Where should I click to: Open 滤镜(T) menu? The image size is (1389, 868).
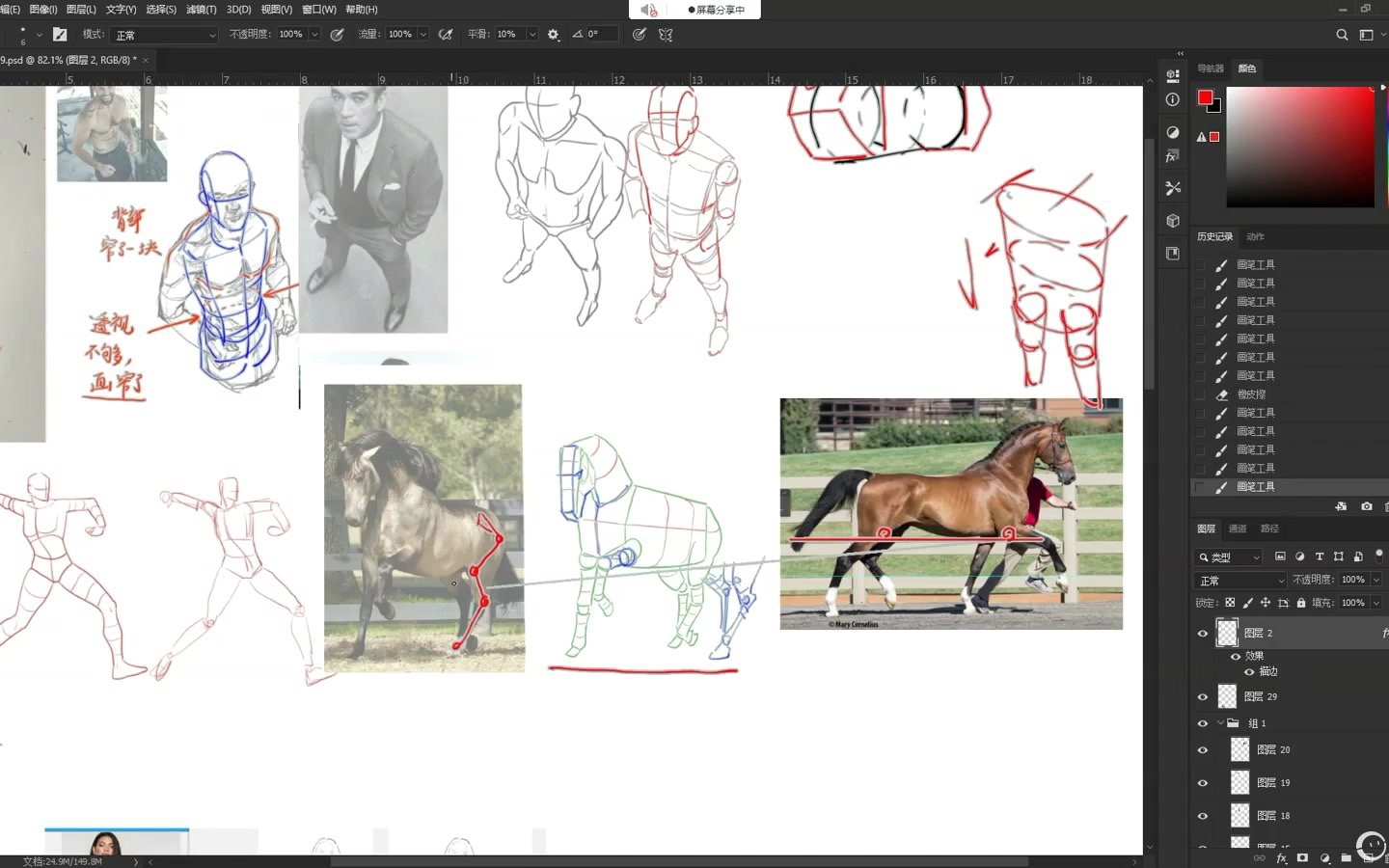[201, 10]
